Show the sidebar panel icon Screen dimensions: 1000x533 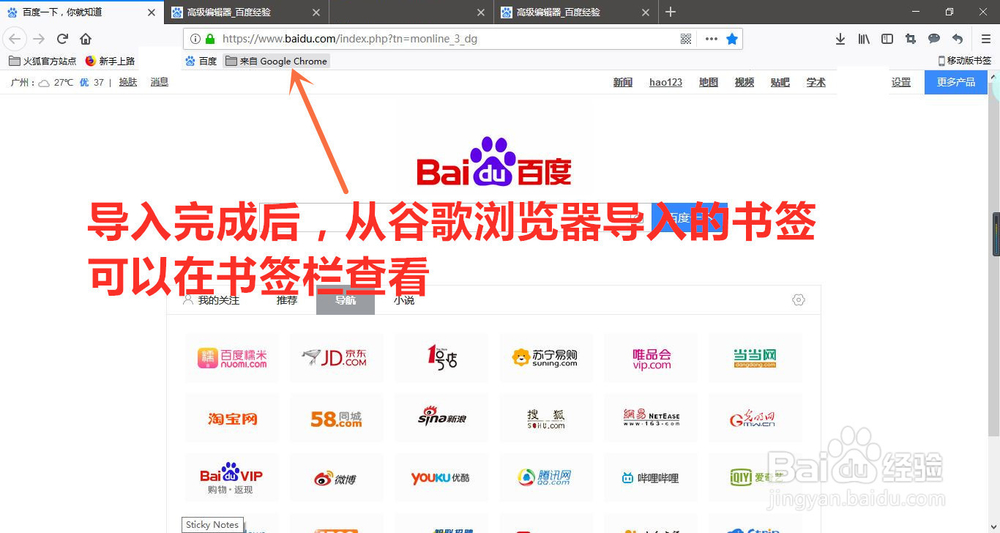pyautogui.click(x=887, y=39)
